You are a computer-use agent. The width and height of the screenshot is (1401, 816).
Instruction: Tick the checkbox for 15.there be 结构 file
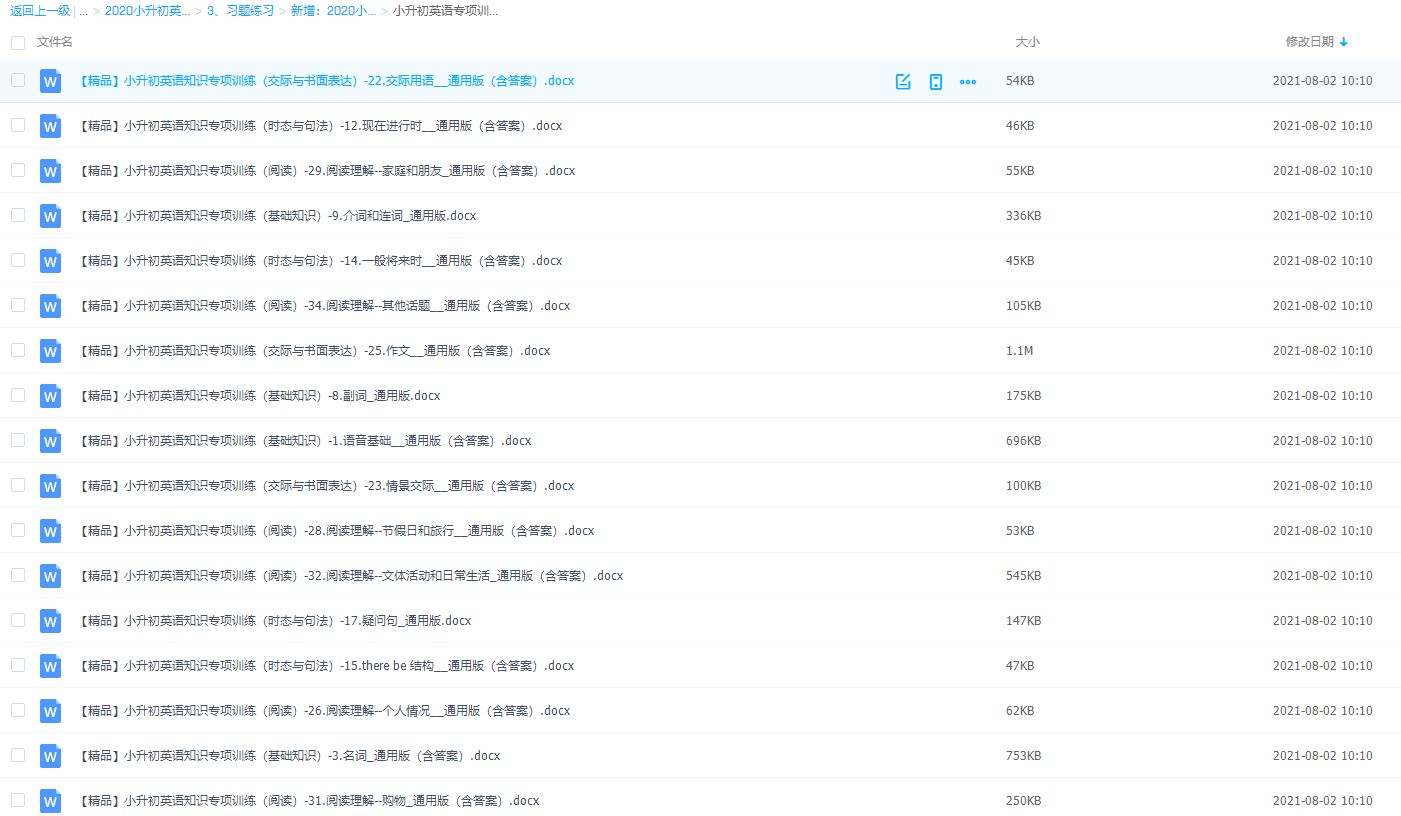point(18,665)
